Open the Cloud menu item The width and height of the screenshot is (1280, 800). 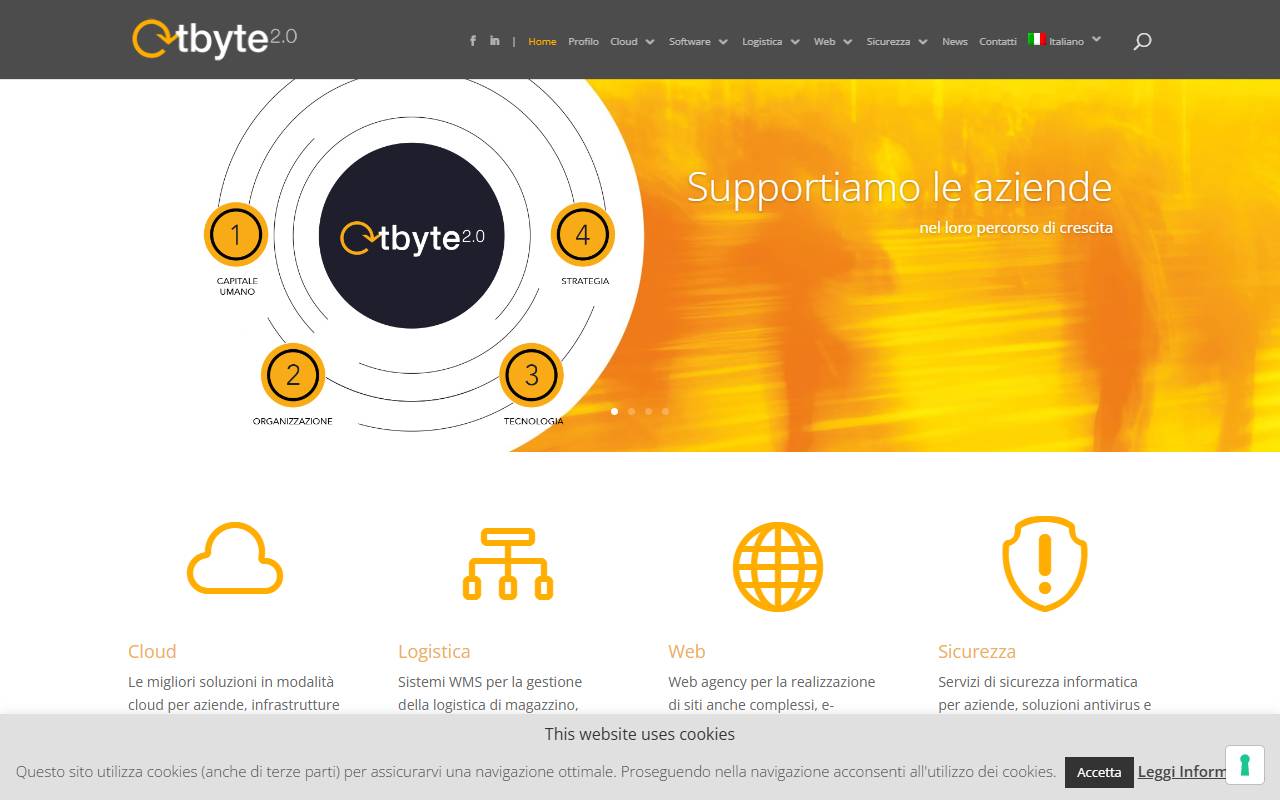pos(624,42)
